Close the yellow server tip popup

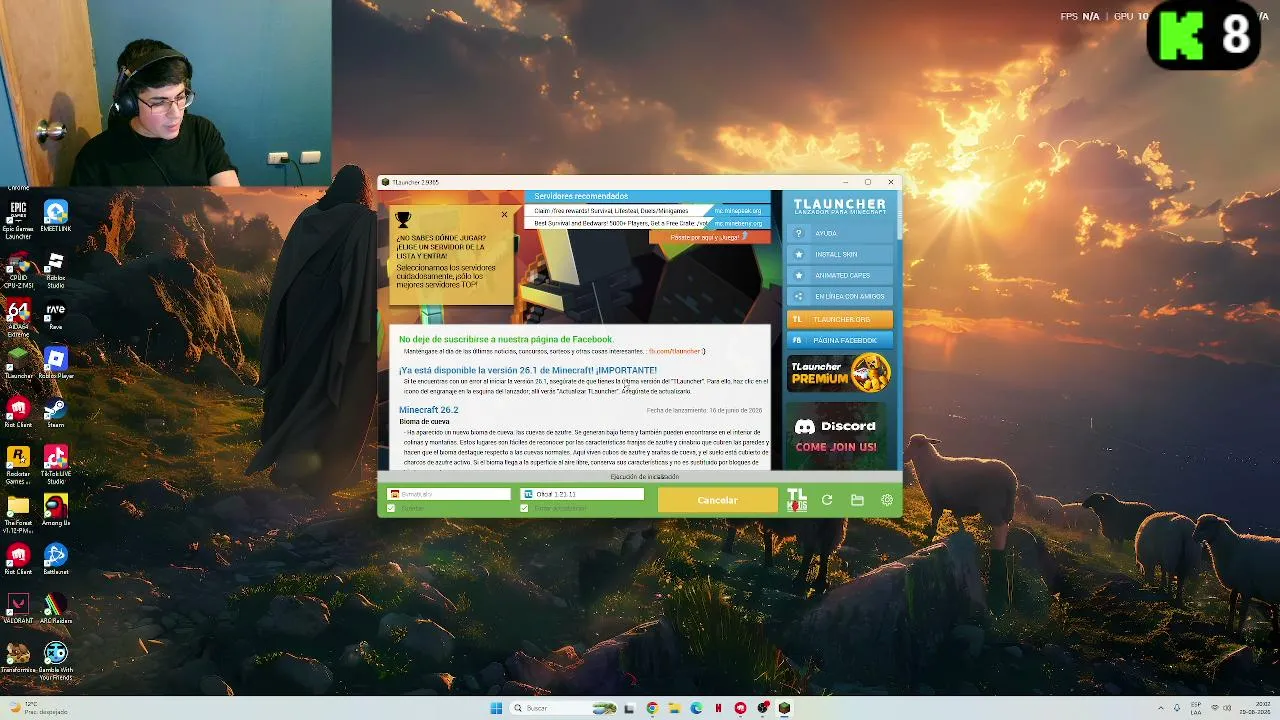tap(504, 215)
